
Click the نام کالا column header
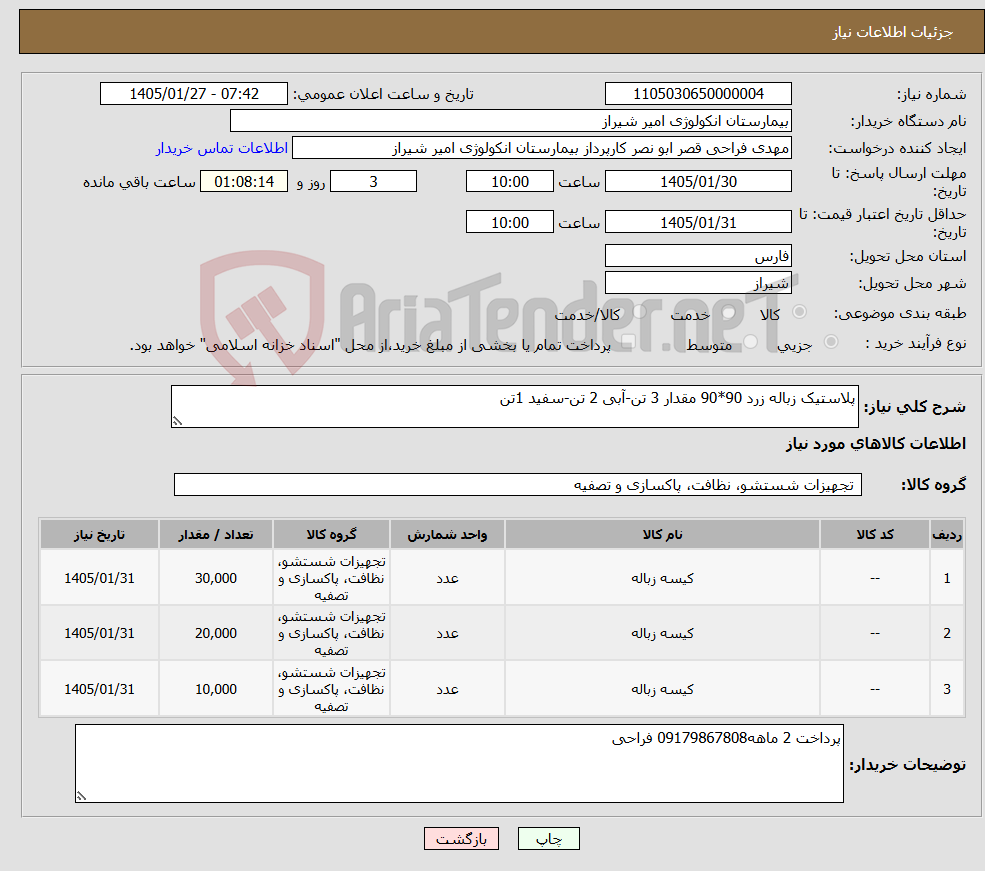pyautogui.click(x=662, y=534)
